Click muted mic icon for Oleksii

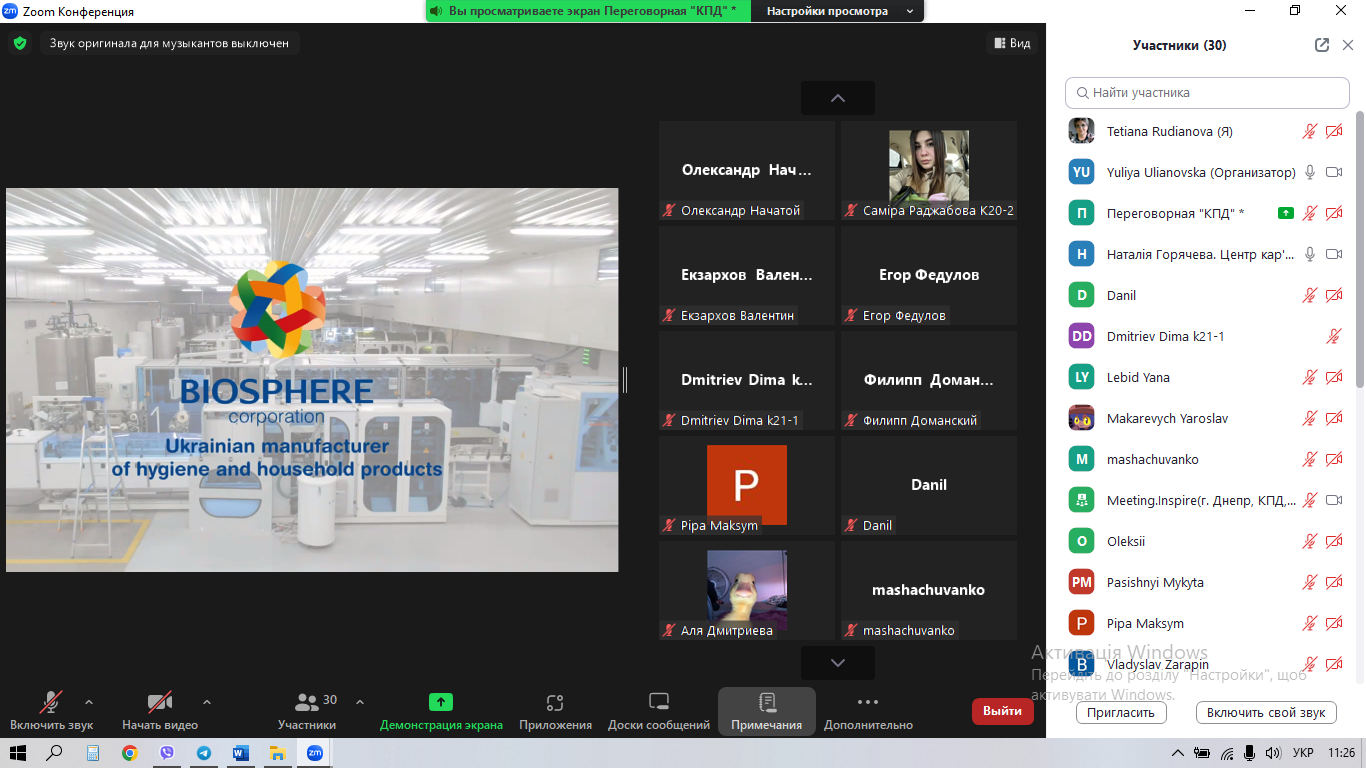tap(1310, 541)
